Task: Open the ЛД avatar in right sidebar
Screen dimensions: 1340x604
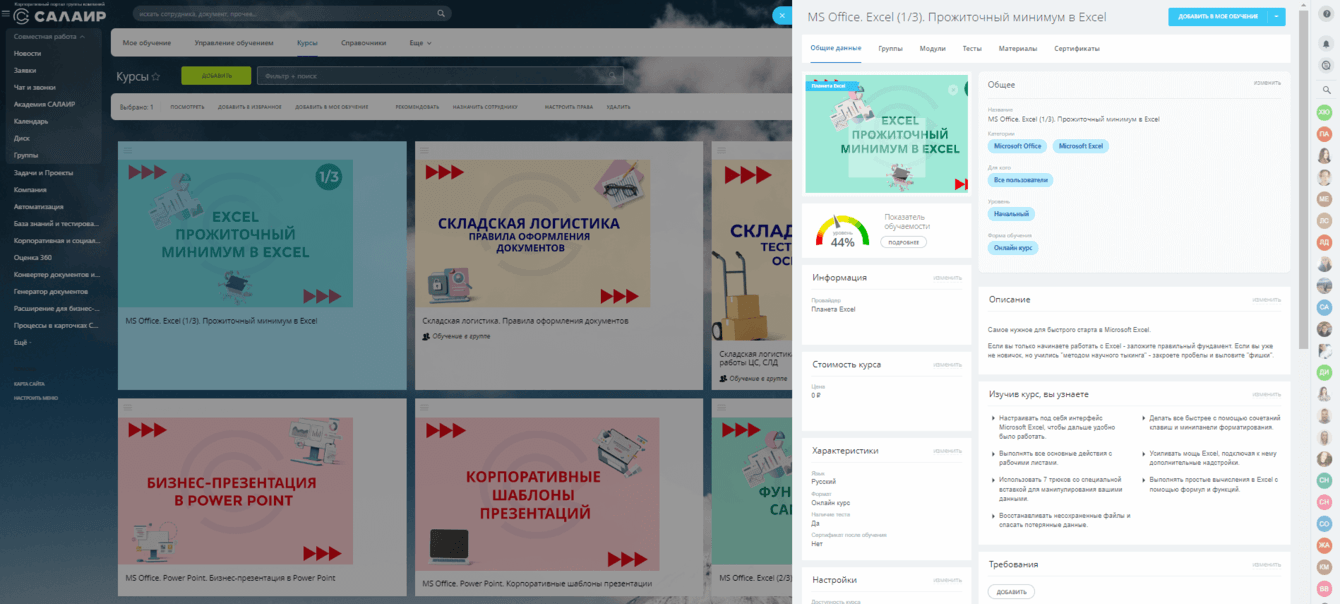Action: (x=1324, y=242)
